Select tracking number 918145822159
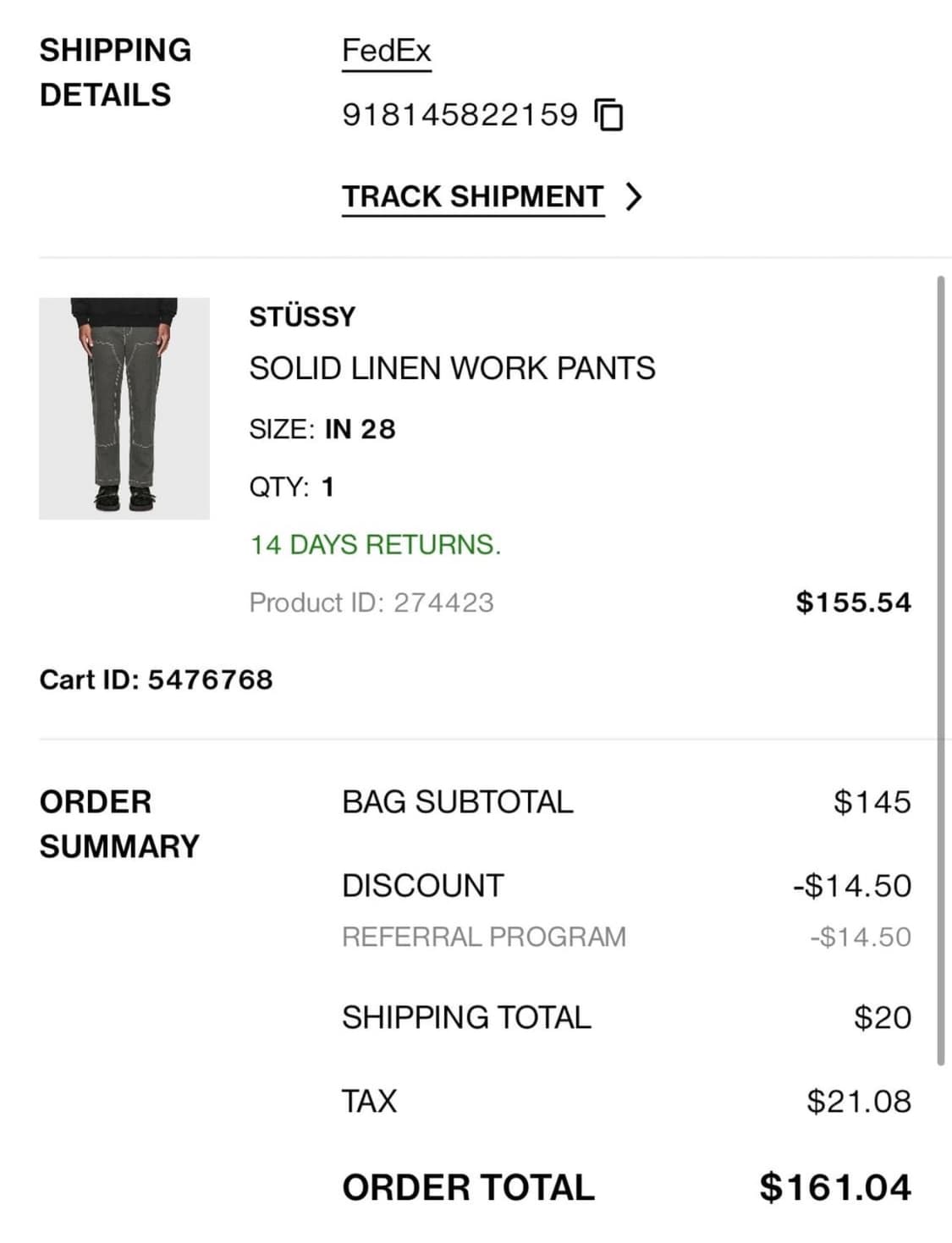 coord(459,114)
